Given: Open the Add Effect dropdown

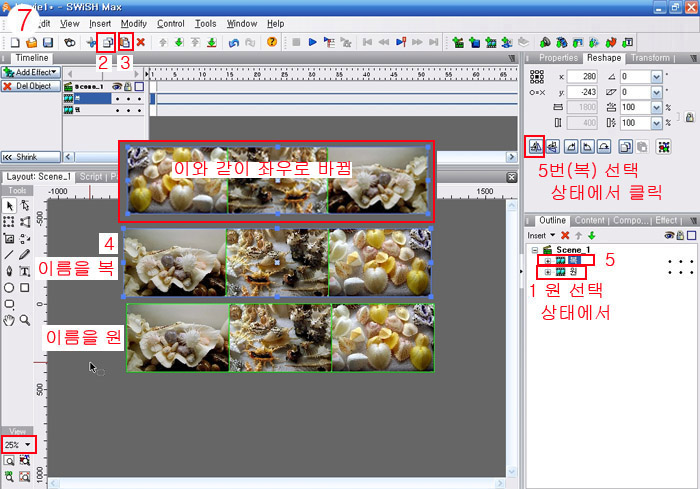Looking at the screenshot, I should tap(31, 72).
